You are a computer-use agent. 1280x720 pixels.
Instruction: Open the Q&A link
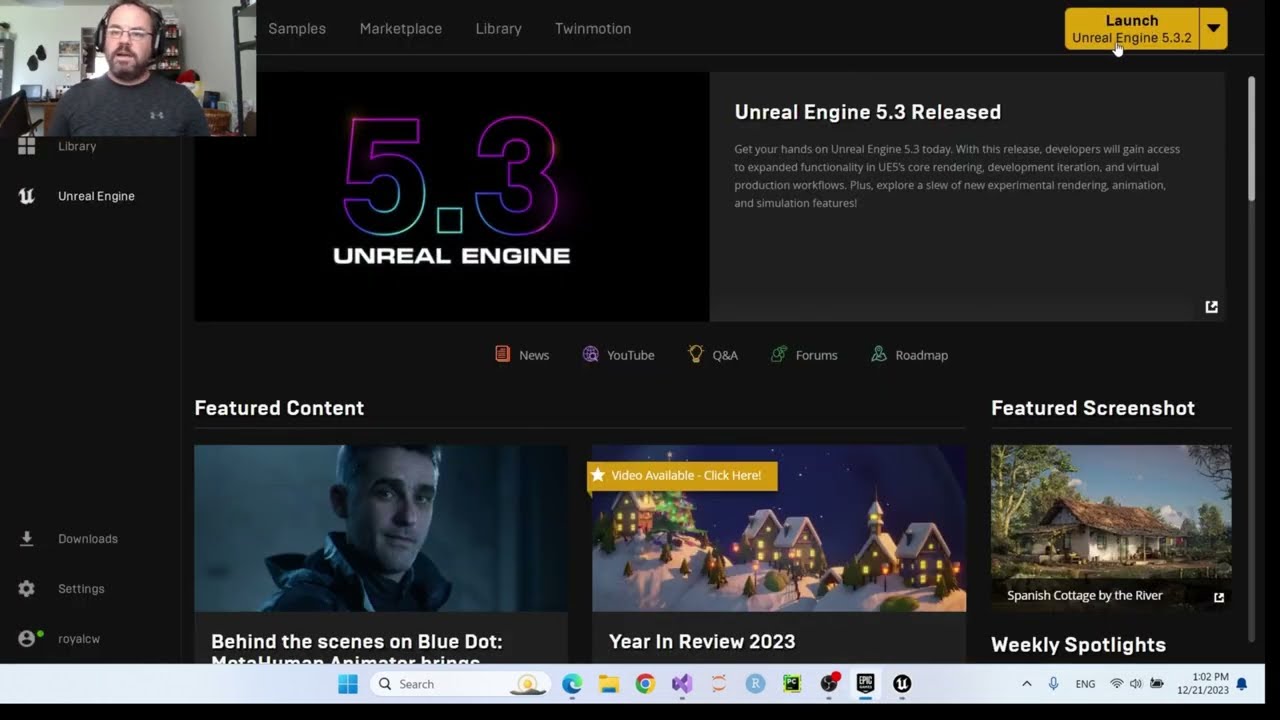tap(725, 355)
